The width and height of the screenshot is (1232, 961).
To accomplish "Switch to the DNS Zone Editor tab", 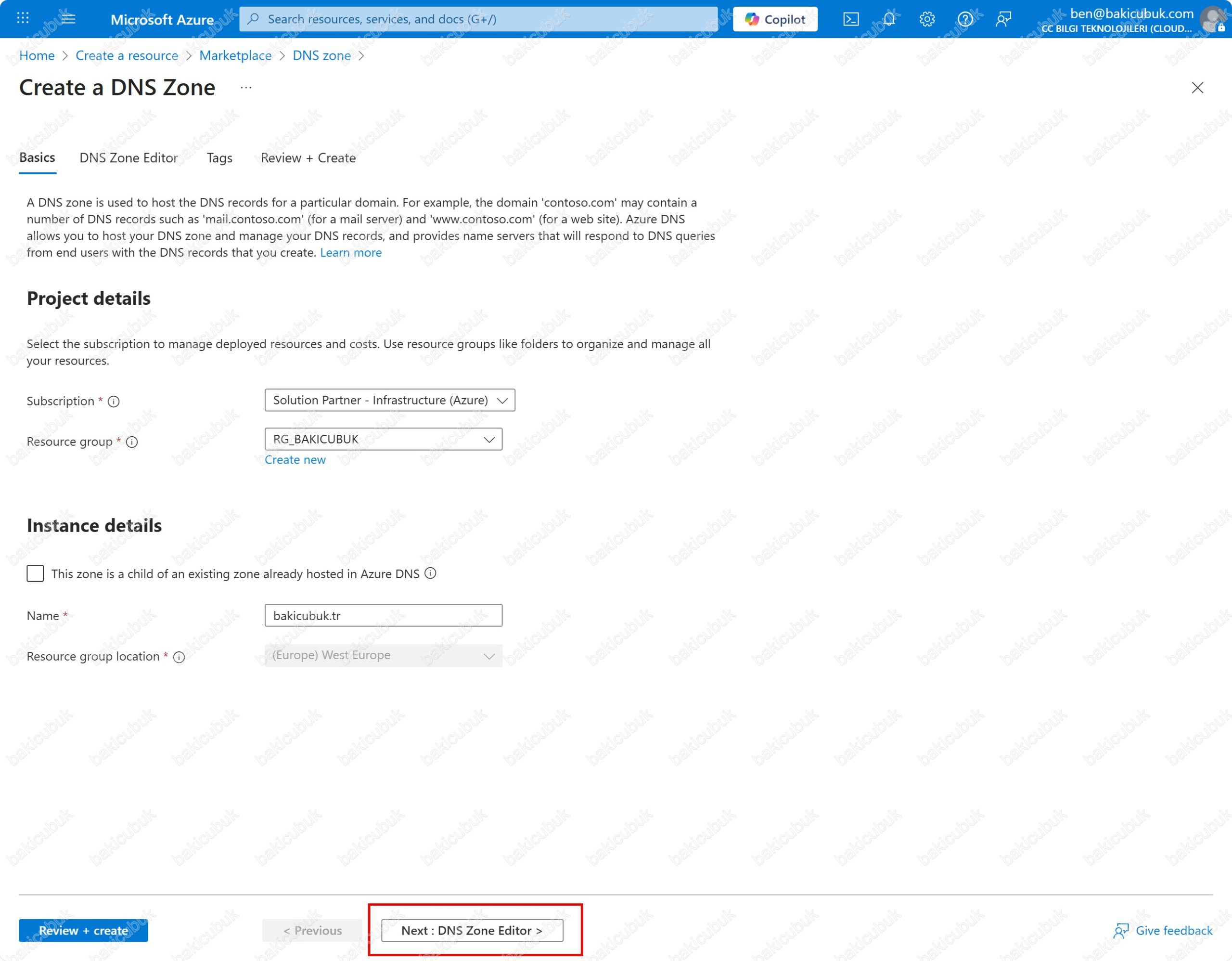I will click(128, 158).
